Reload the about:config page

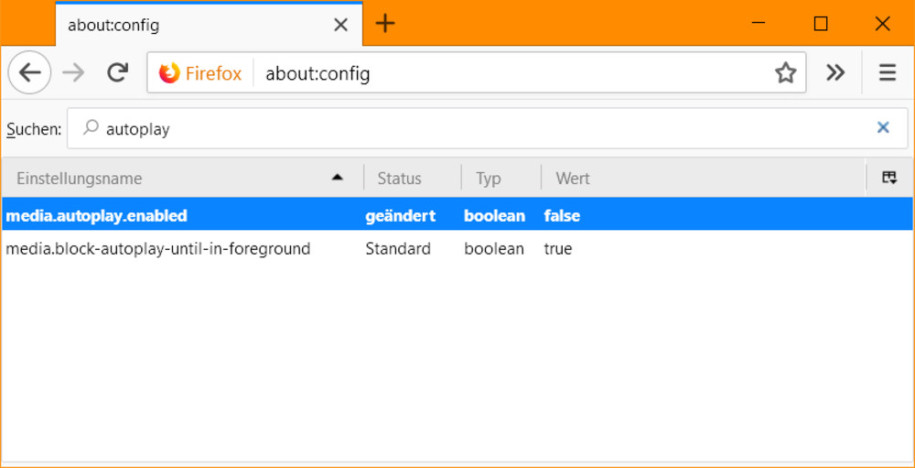[117, 73]
